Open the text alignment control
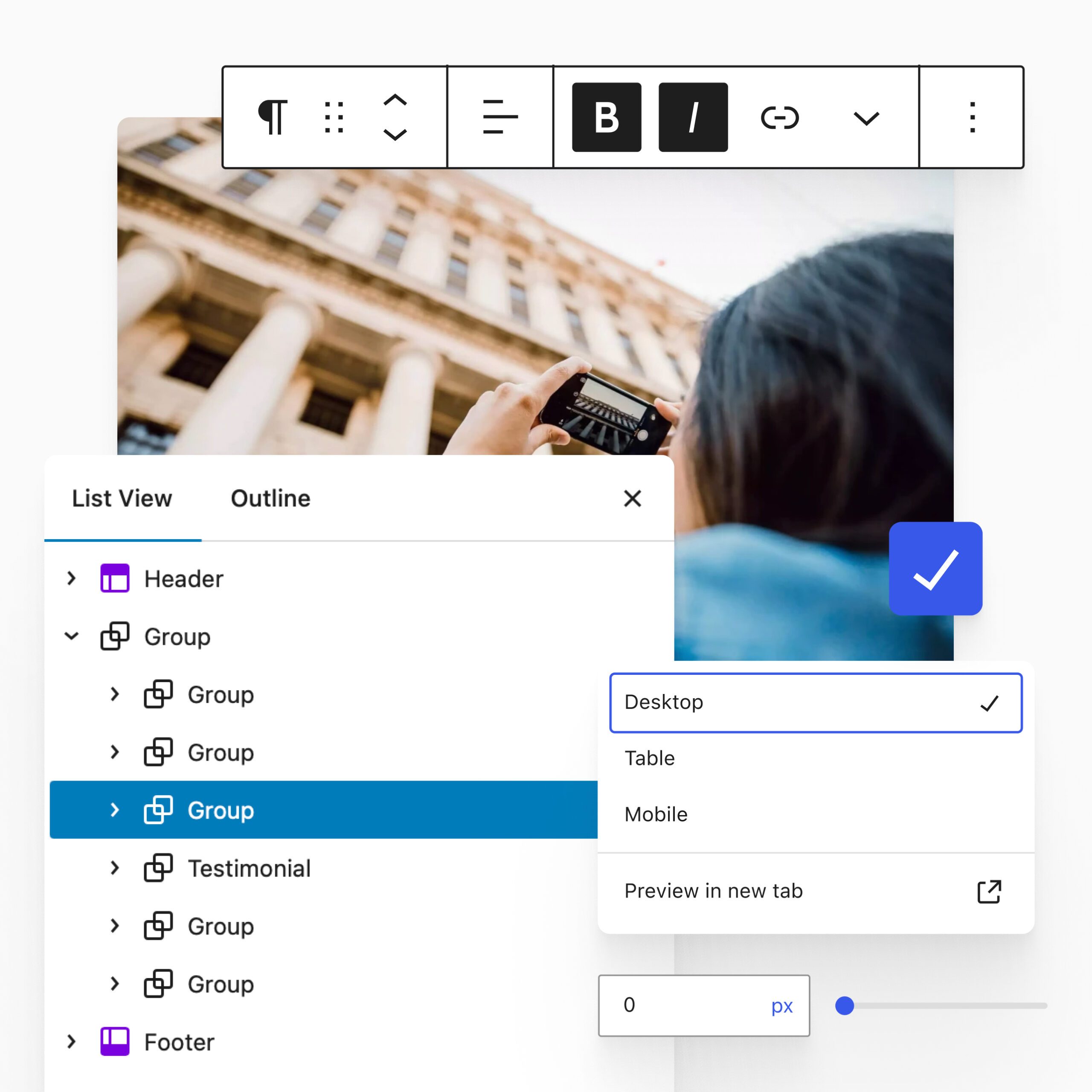The width and height of the screenshot is (1092, 1092). [x=500, y=117]
